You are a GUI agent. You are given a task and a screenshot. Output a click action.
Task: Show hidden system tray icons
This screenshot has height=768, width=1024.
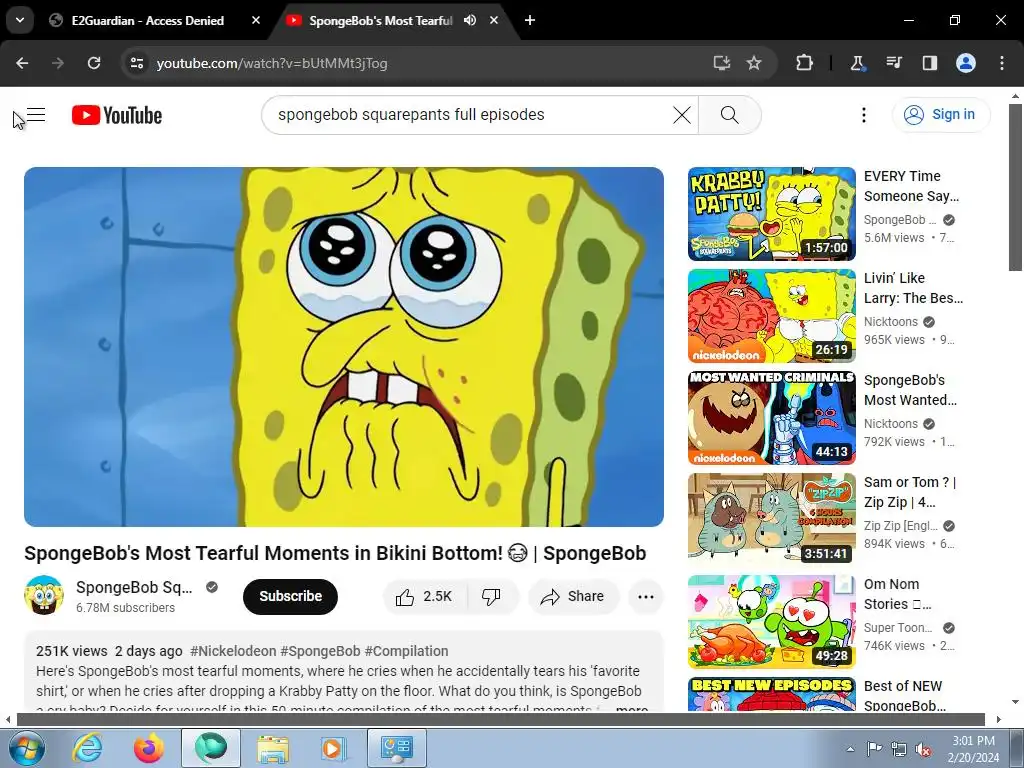click(x=851, y=749)
